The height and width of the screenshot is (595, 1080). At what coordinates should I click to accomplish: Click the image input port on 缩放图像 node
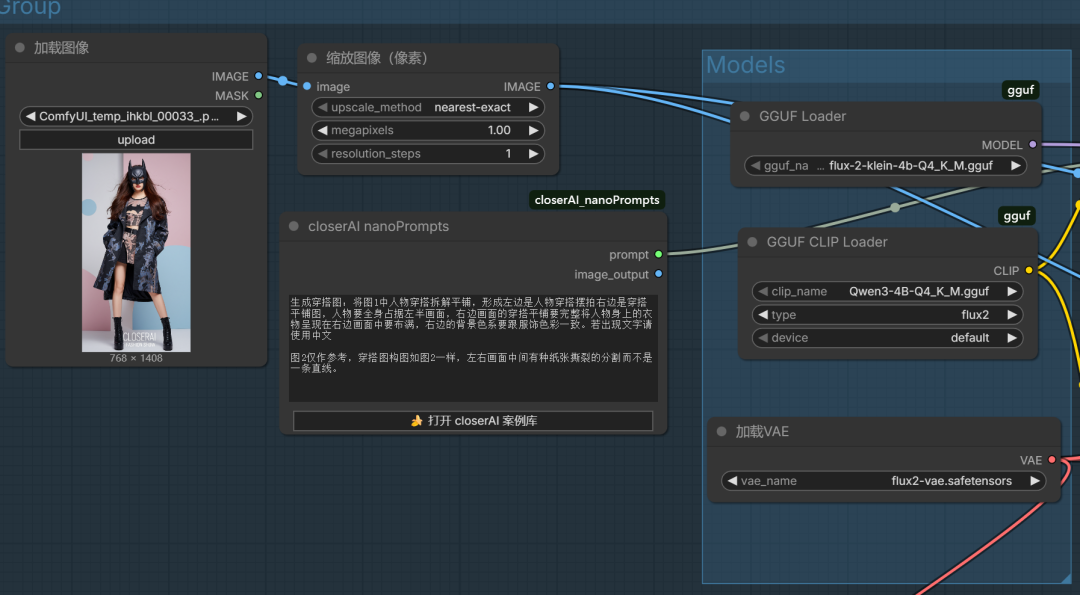point(307,86)
